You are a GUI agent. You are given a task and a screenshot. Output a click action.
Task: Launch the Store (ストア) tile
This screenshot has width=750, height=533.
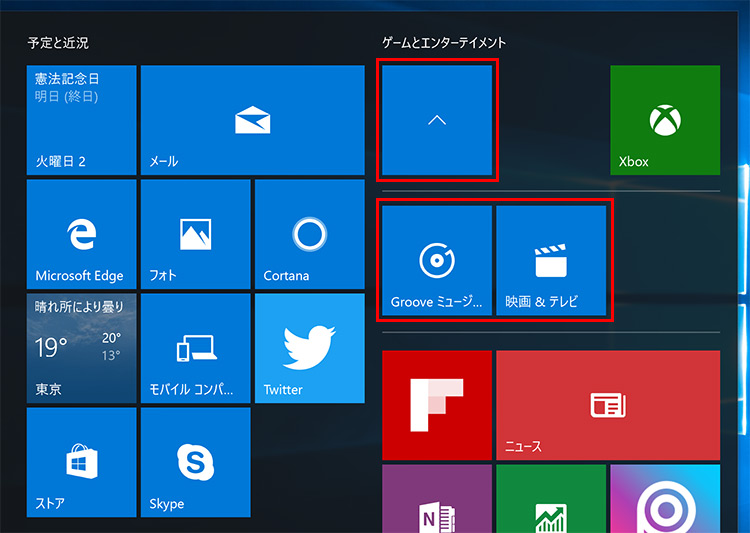tap(81, 462)
